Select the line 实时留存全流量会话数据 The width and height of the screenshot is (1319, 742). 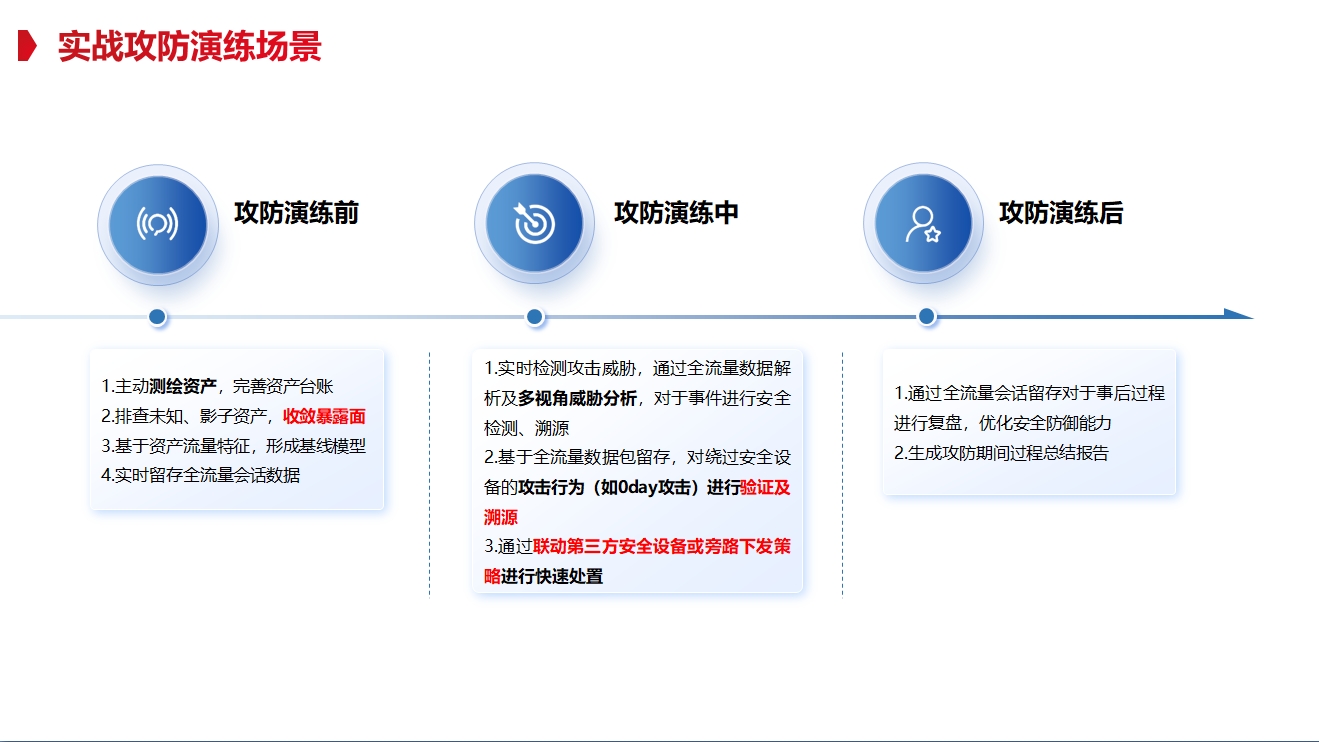(200, 475)
